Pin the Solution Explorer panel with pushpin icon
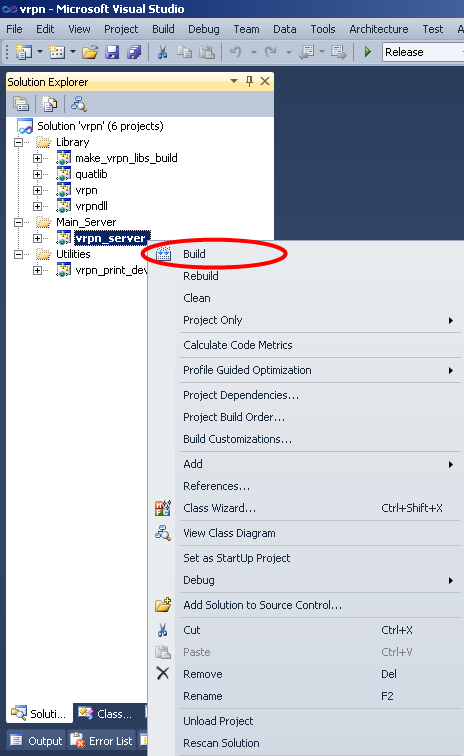Image resolution: width=464 pixels, height=756 pixels. (x=249, y=81)
